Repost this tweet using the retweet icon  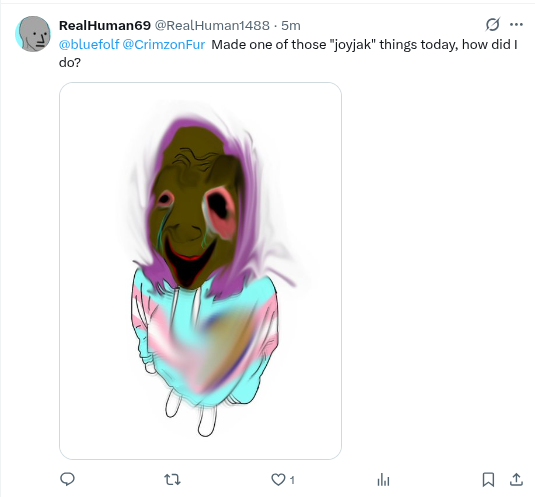pyautogui.click(x=172, y=480)
